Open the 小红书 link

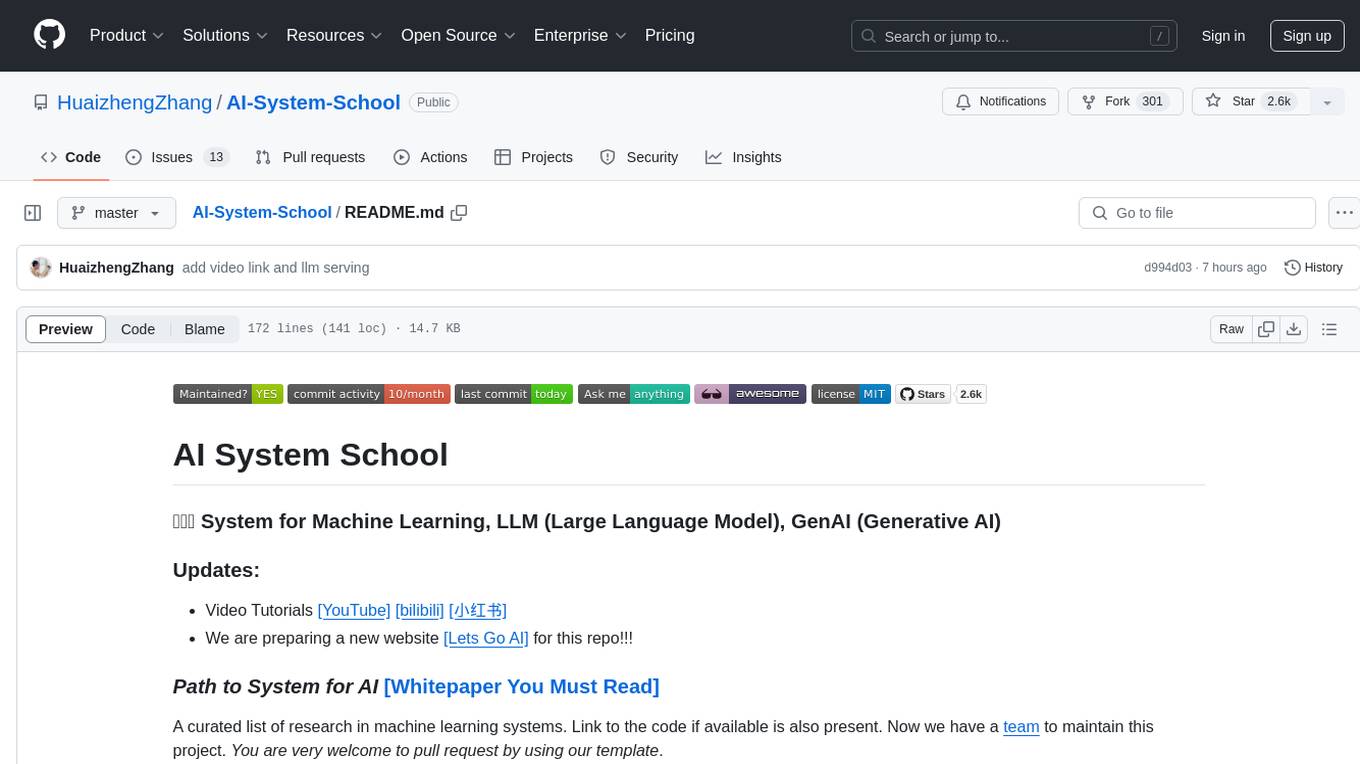pyautogui.click(x=478, y=610)
